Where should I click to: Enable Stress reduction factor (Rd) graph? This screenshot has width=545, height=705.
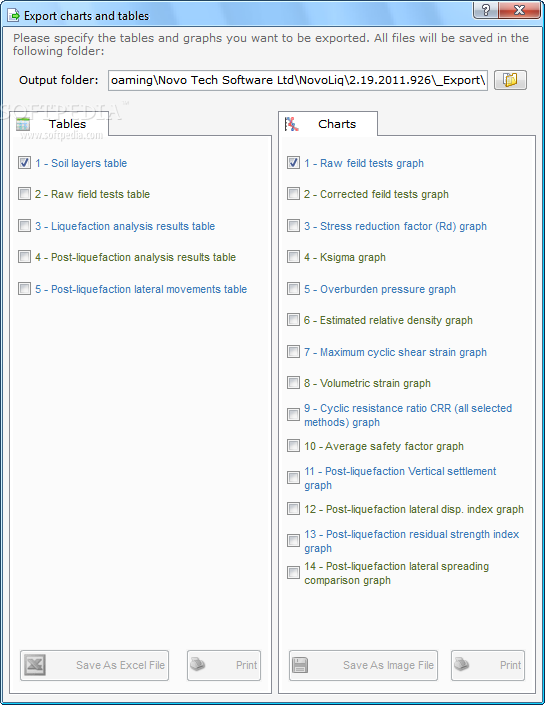click(x=293, y=225)
